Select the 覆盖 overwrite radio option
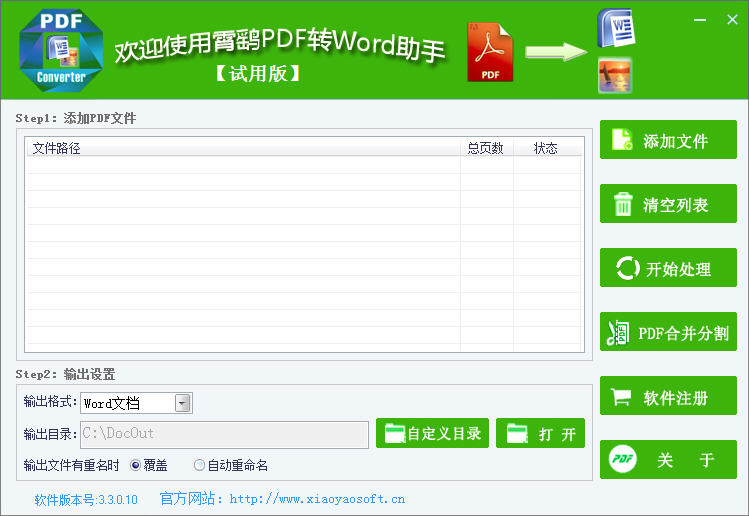 (x=135, y=465)
